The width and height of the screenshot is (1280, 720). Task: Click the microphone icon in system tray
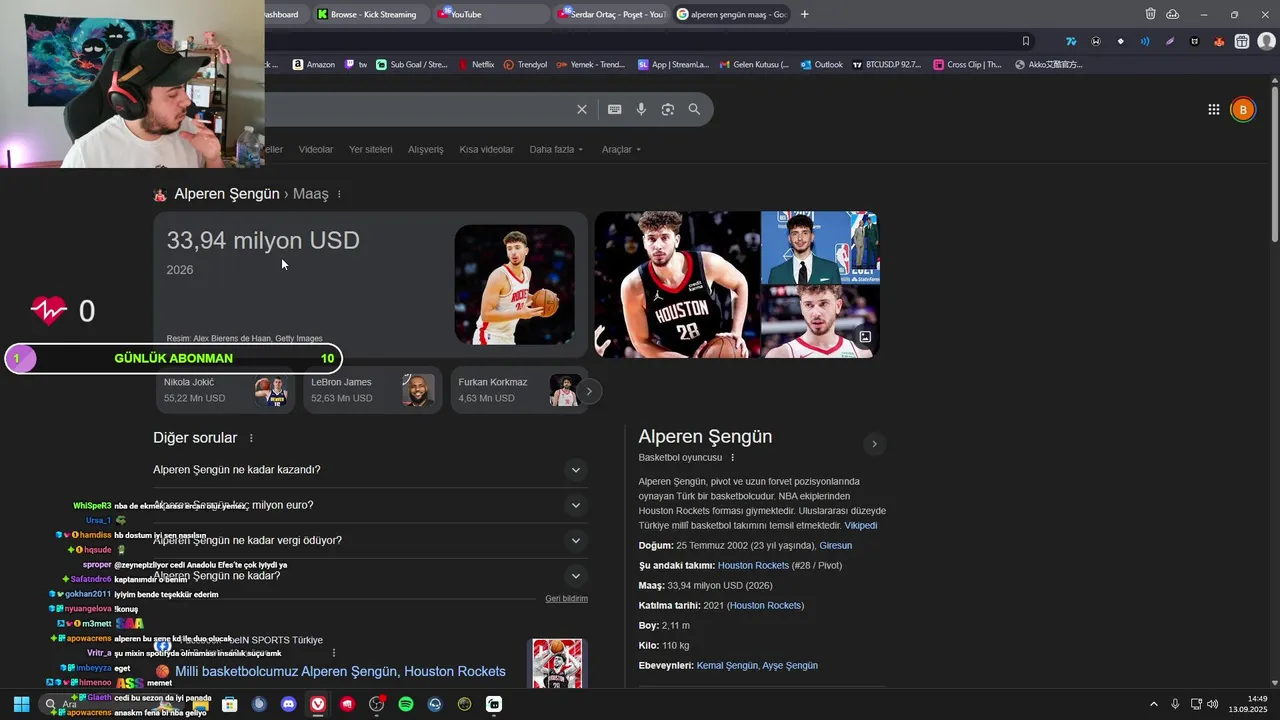(1175, 704)
